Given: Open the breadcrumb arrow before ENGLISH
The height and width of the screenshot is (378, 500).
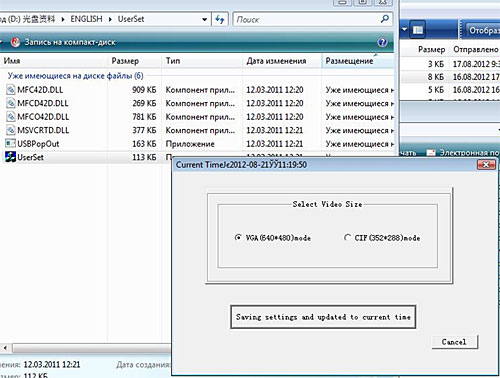Looking at the screenshot, I should click(63, 19).
